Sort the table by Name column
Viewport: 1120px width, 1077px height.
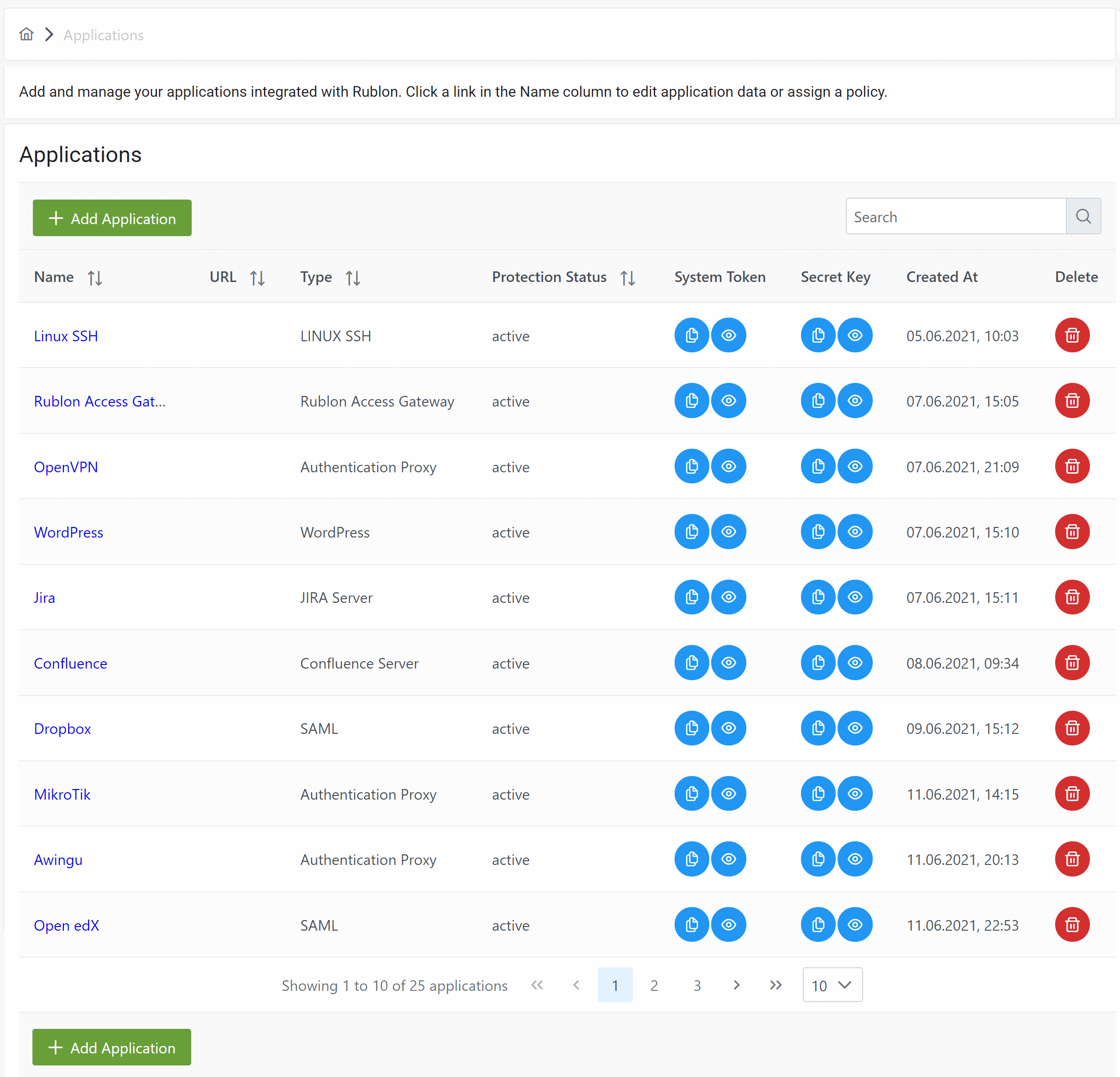click(95, 278)
